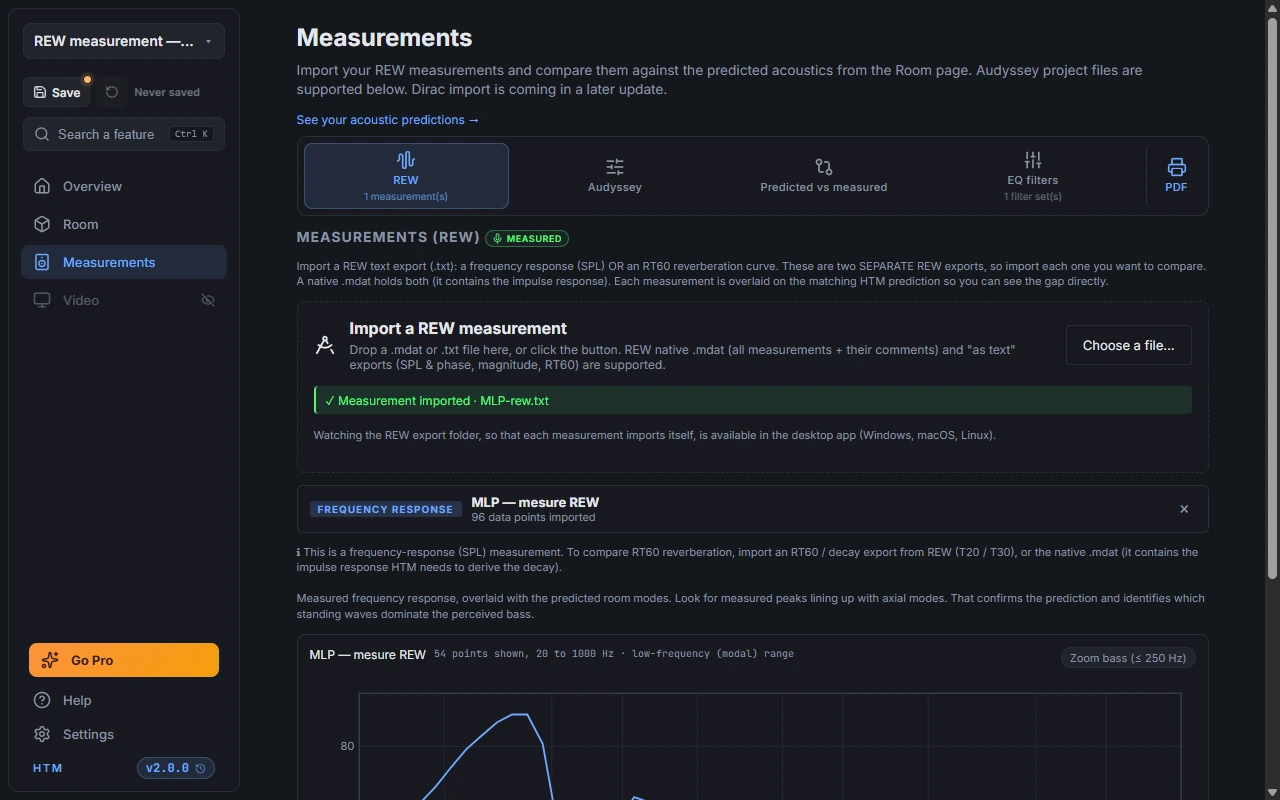The width and height of the screenshot is (1280, 800).
Task: Click the Measurements page heading
Action: 384,37
